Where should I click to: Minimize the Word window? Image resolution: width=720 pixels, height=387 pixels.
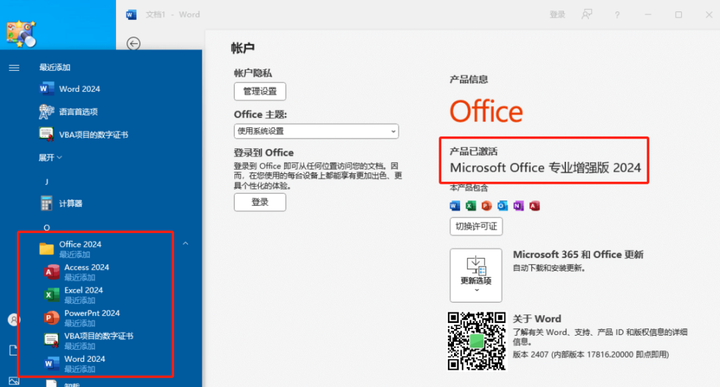pyautogui.click(x=648, y=15)
